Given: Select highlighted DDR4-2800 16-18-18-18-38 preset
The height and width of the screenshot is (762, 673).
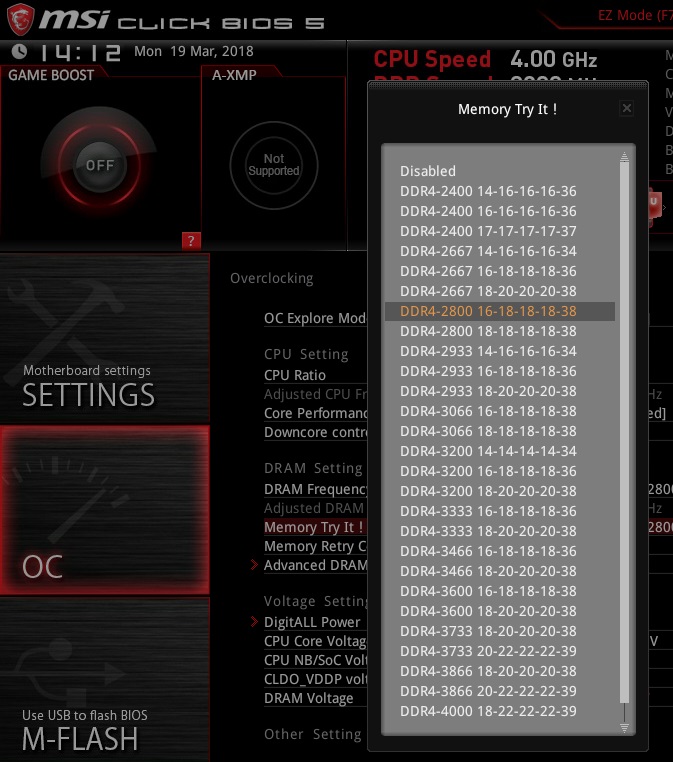Looking at the screenshot, I should [500, 311].
